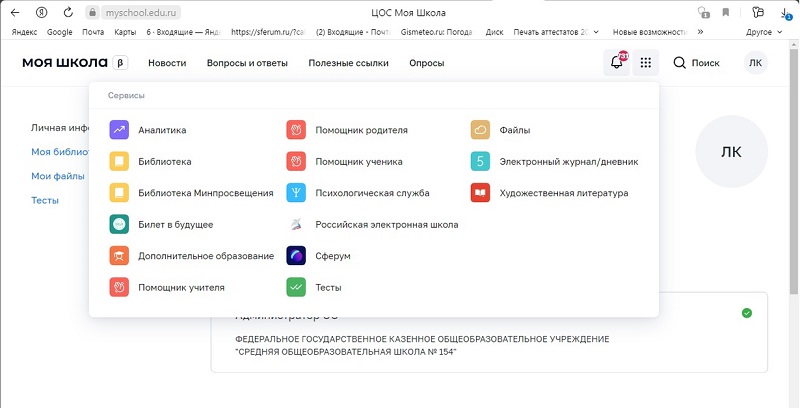The width and height of the screenshot is (800, 408).
Task: Click the Помощник родителя icon
Action: pos(296,130)
